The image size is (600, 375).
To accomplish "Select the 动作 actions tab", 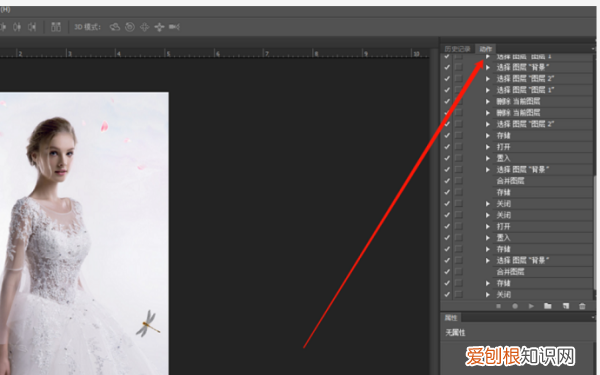I will pos(486,49).
